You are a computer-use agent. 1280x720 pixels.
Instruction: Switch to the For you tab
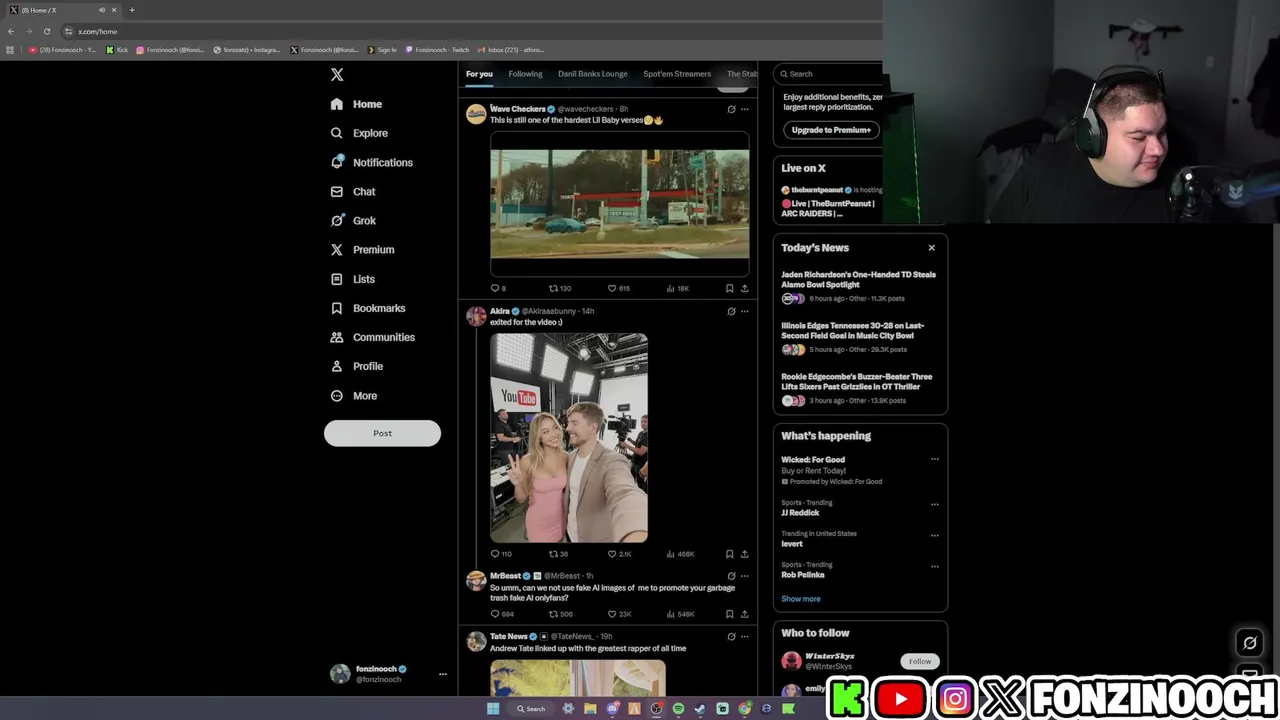coord(479,74)
